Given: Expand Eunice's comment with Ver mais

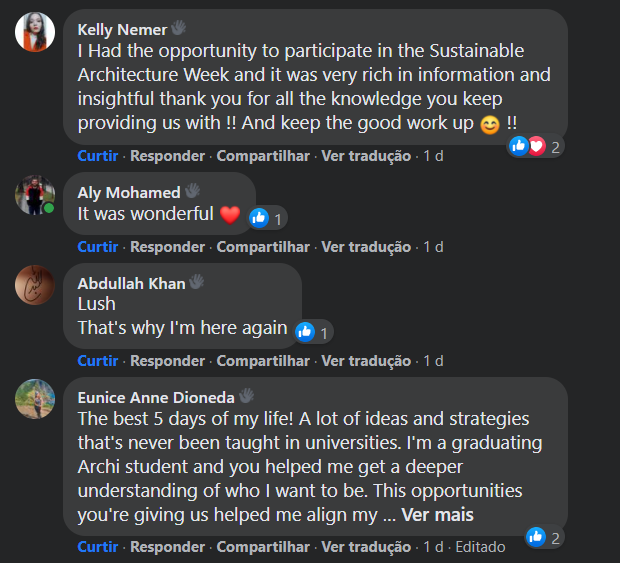Looking at the screenshot, I should pyautogui.click(x=437, y=515).
